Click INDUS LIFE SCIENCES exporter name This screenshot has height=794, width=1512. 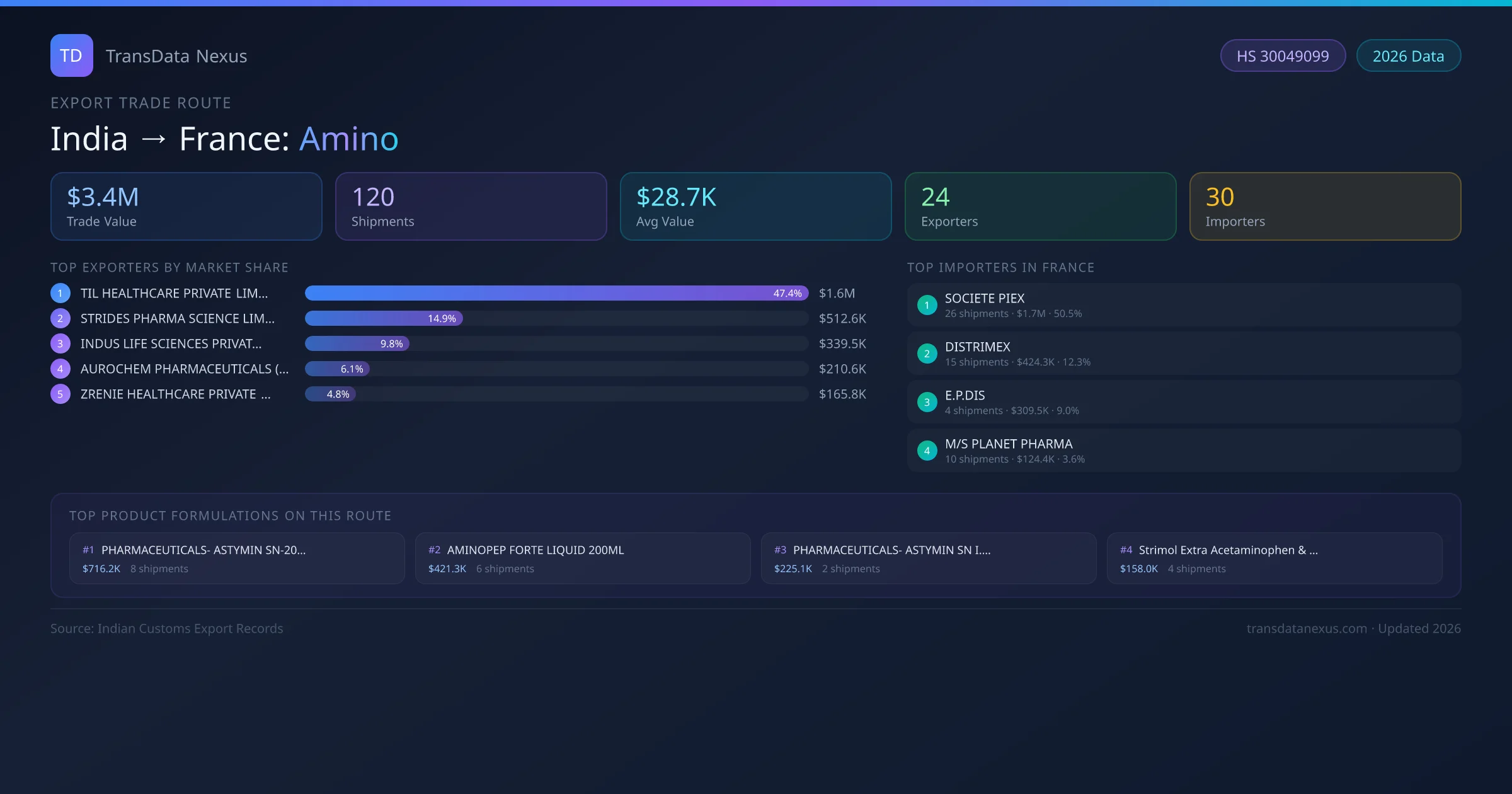point(171,343)
